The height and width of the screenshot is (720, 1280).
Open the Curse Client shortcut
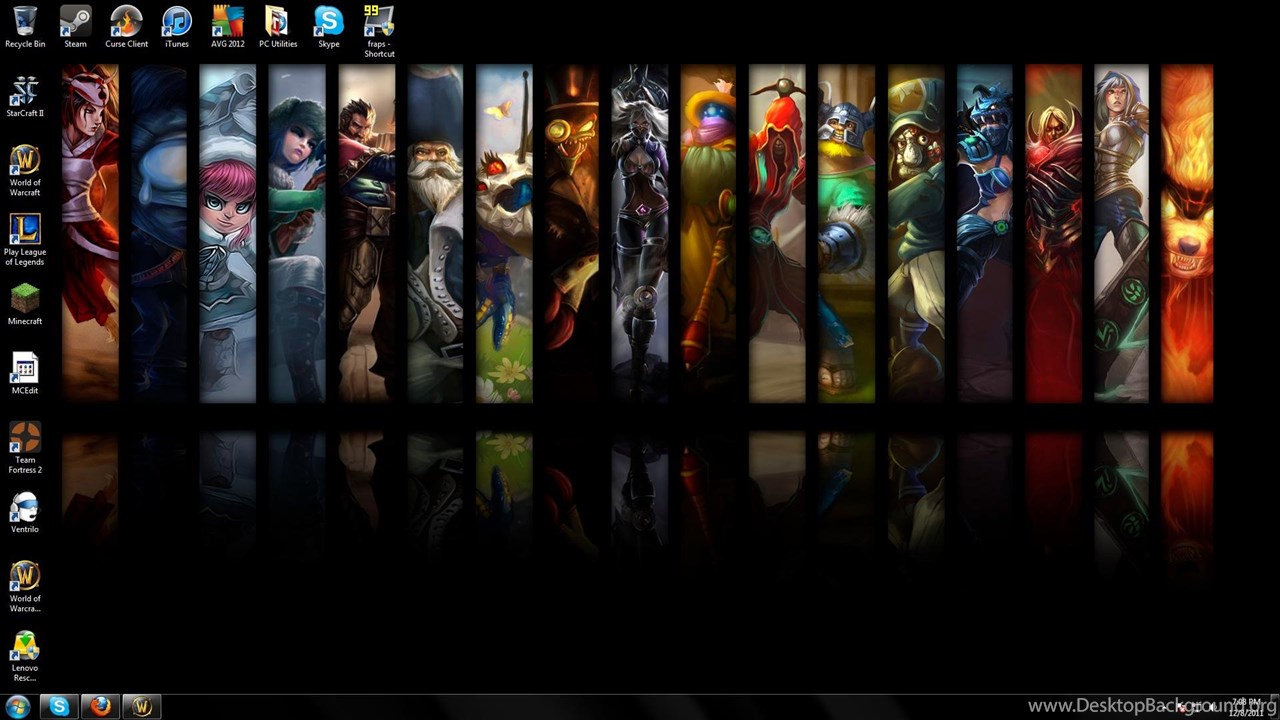[126, 21]
